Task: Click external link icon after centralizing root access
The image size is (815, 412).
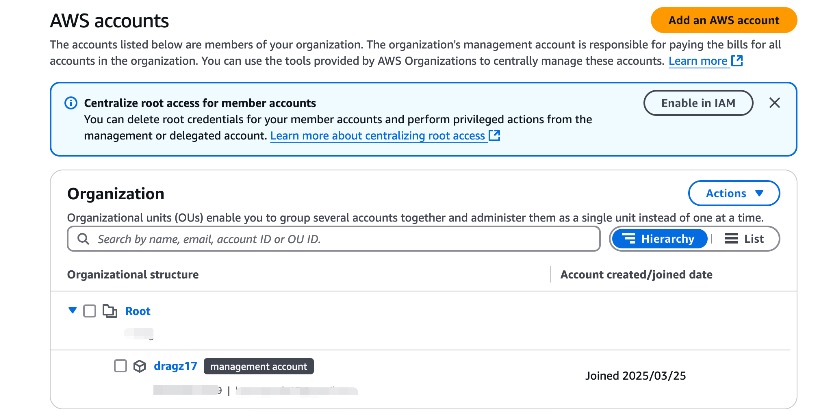Action: click(494, 136)
